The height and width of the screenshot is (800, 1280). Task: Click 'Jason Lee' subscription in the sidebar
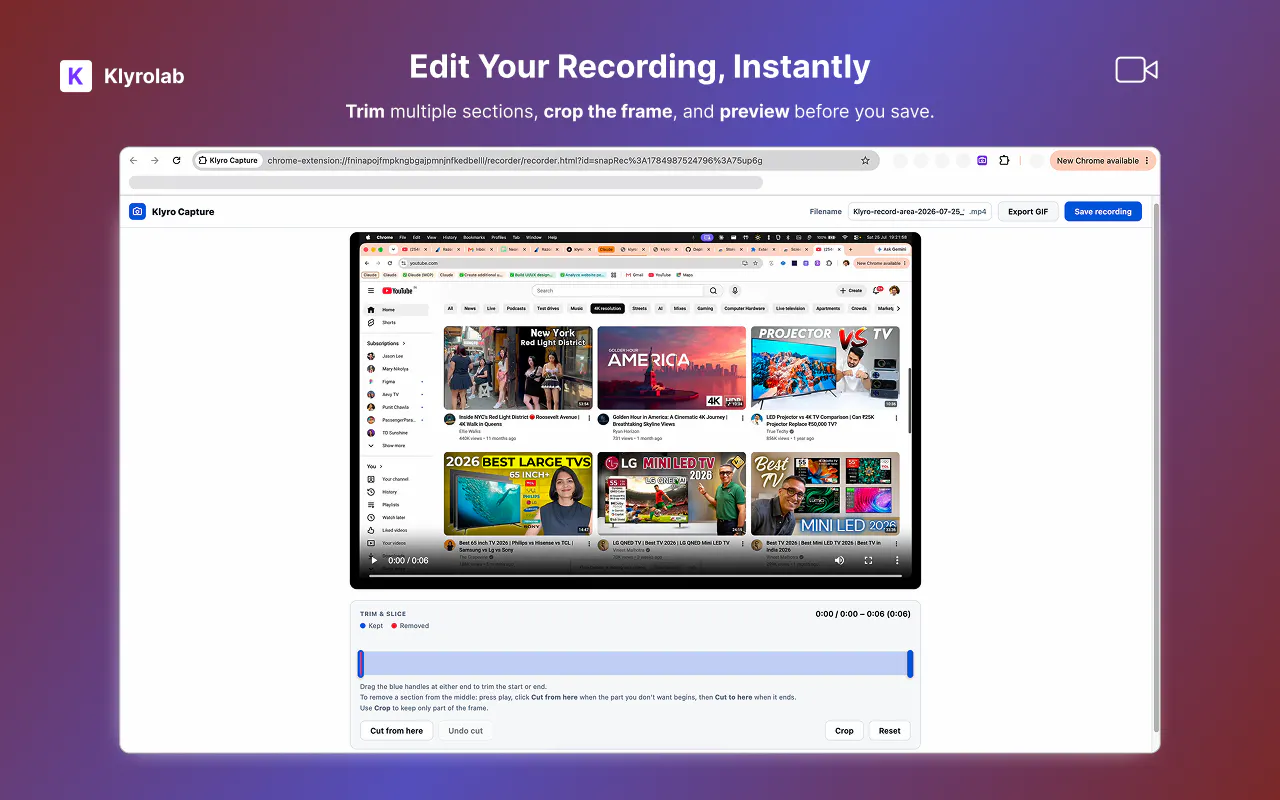tap(392, 356)
